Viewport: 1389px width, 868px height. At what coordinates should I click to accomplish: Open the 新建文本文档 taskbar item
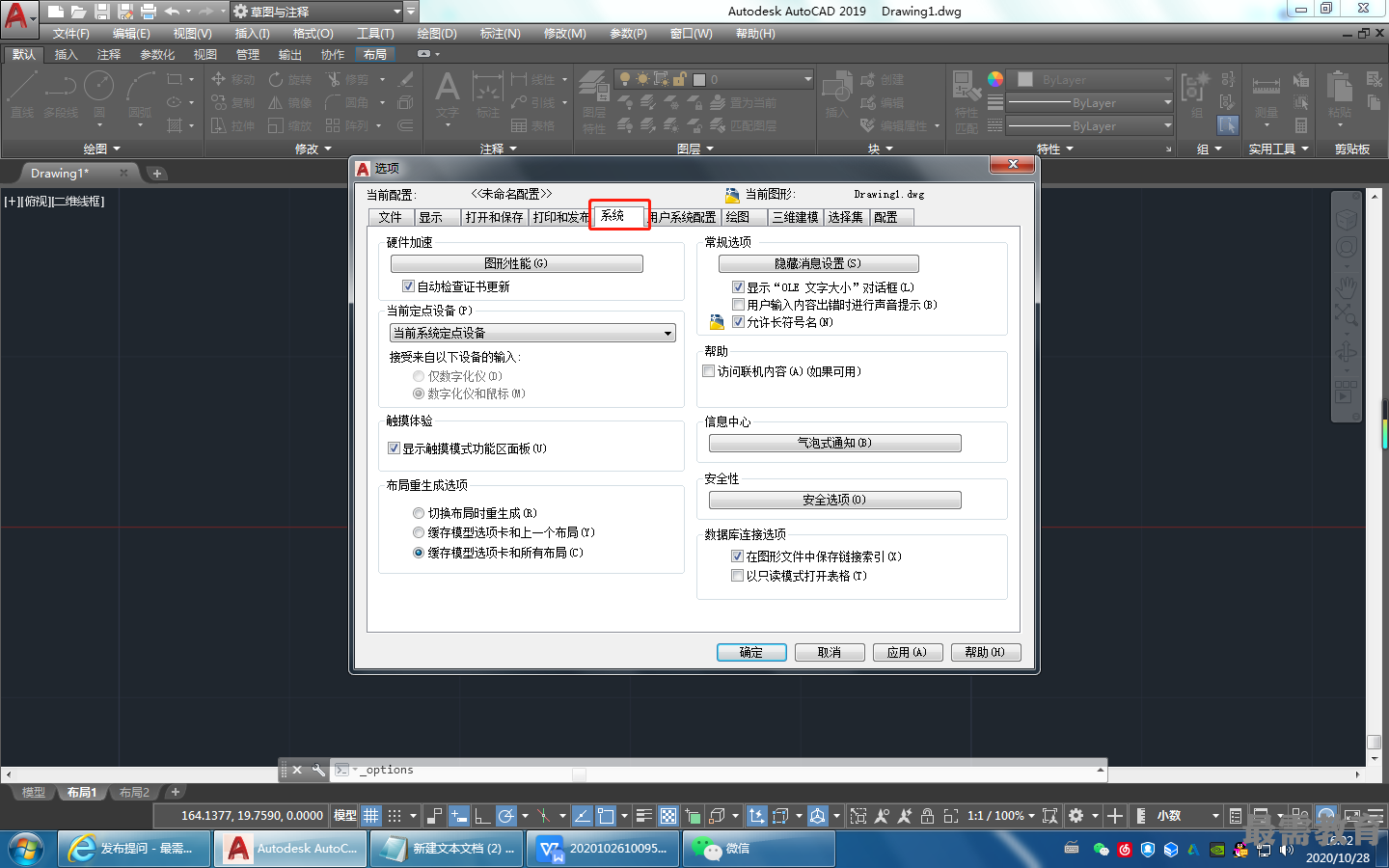click(449, 849)
